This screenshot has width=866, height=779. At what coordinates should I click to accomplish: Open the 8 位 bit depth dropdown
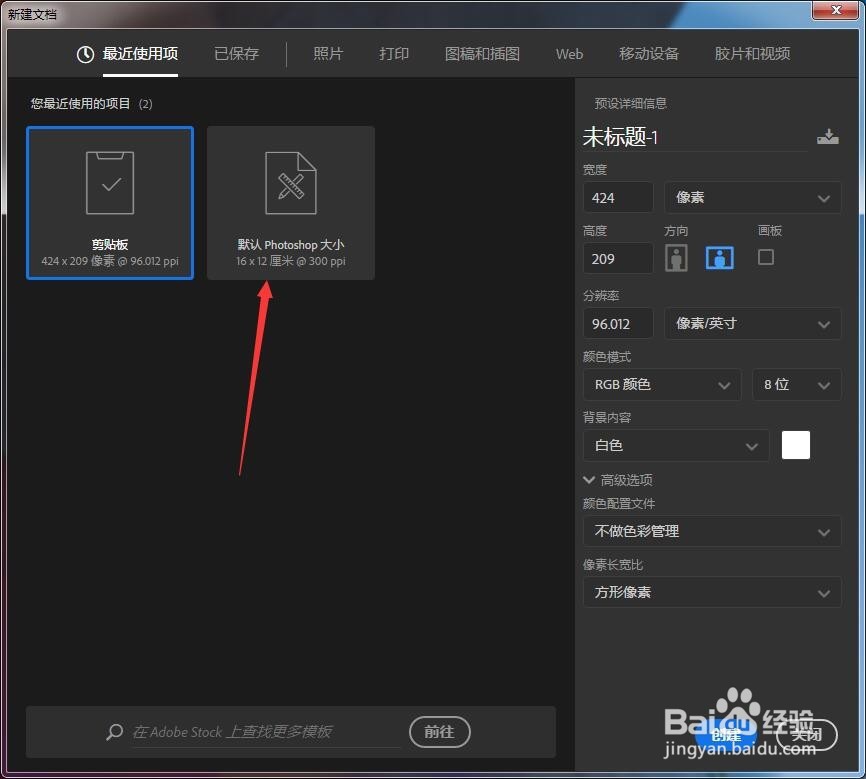pos(796,384)
